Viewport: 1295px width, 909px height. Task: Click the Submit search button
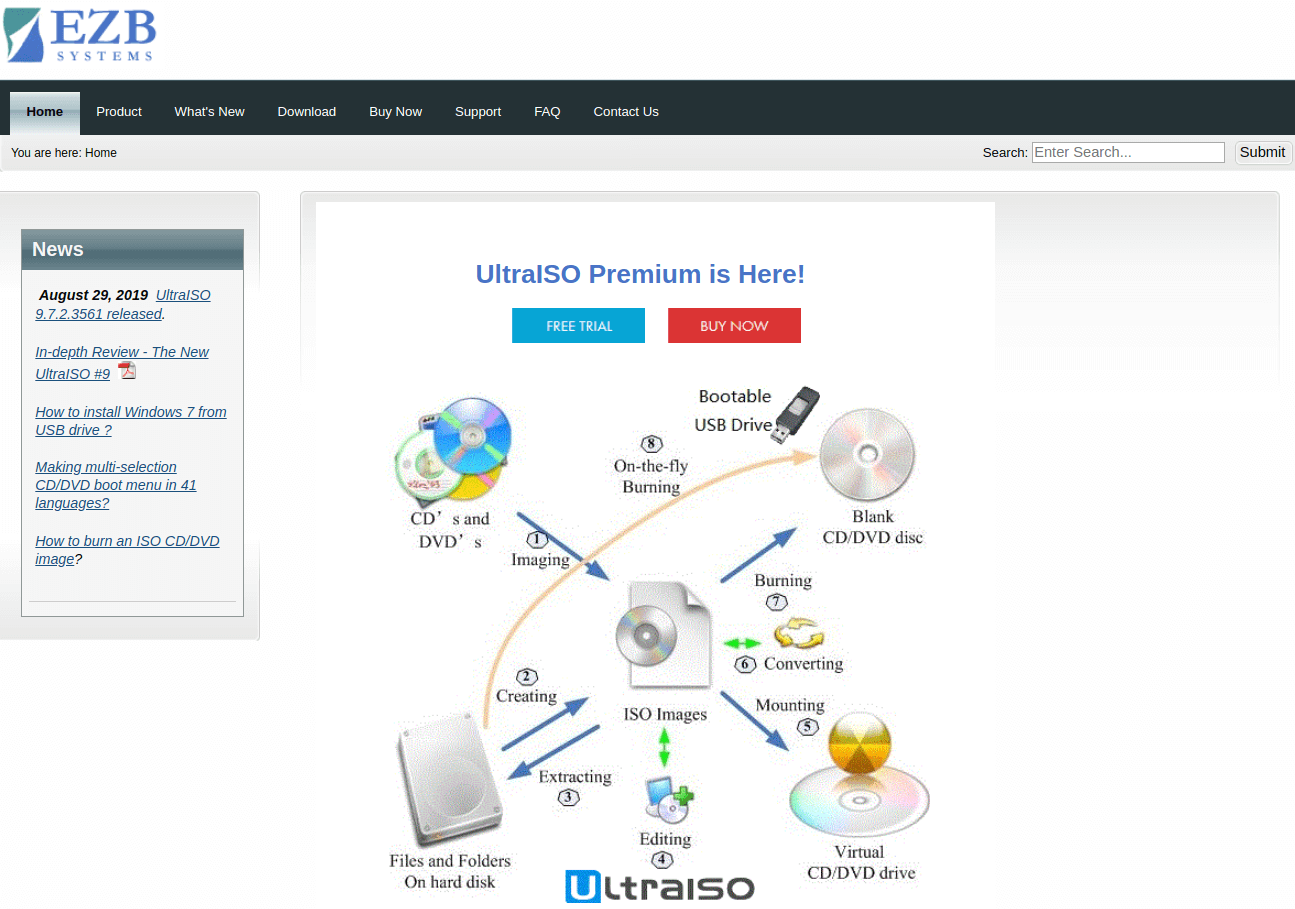1263,152
